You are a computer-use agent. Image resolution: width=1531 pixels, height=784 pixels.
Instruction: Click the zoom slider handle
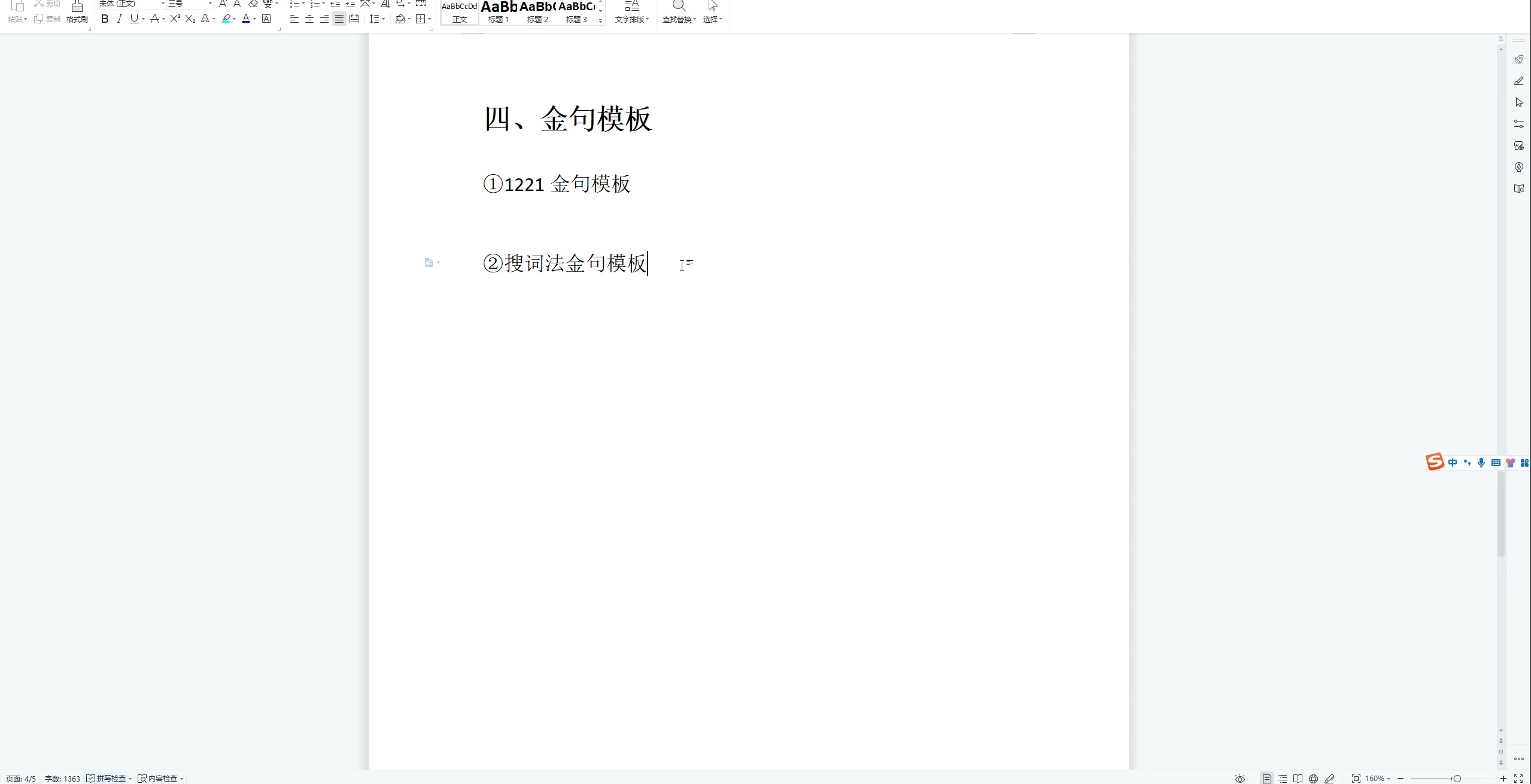(x=1457, y=778)
